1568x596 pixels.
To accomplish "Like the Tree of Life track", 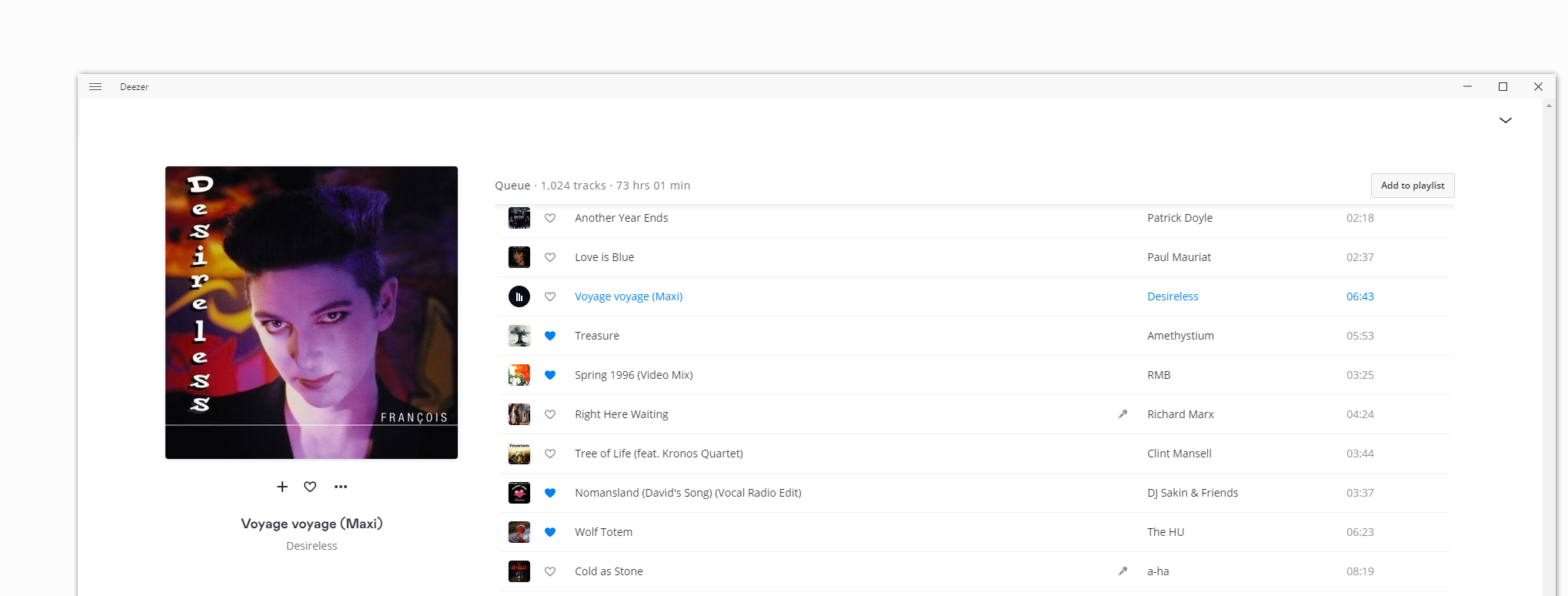I will (x=550, y=454).
